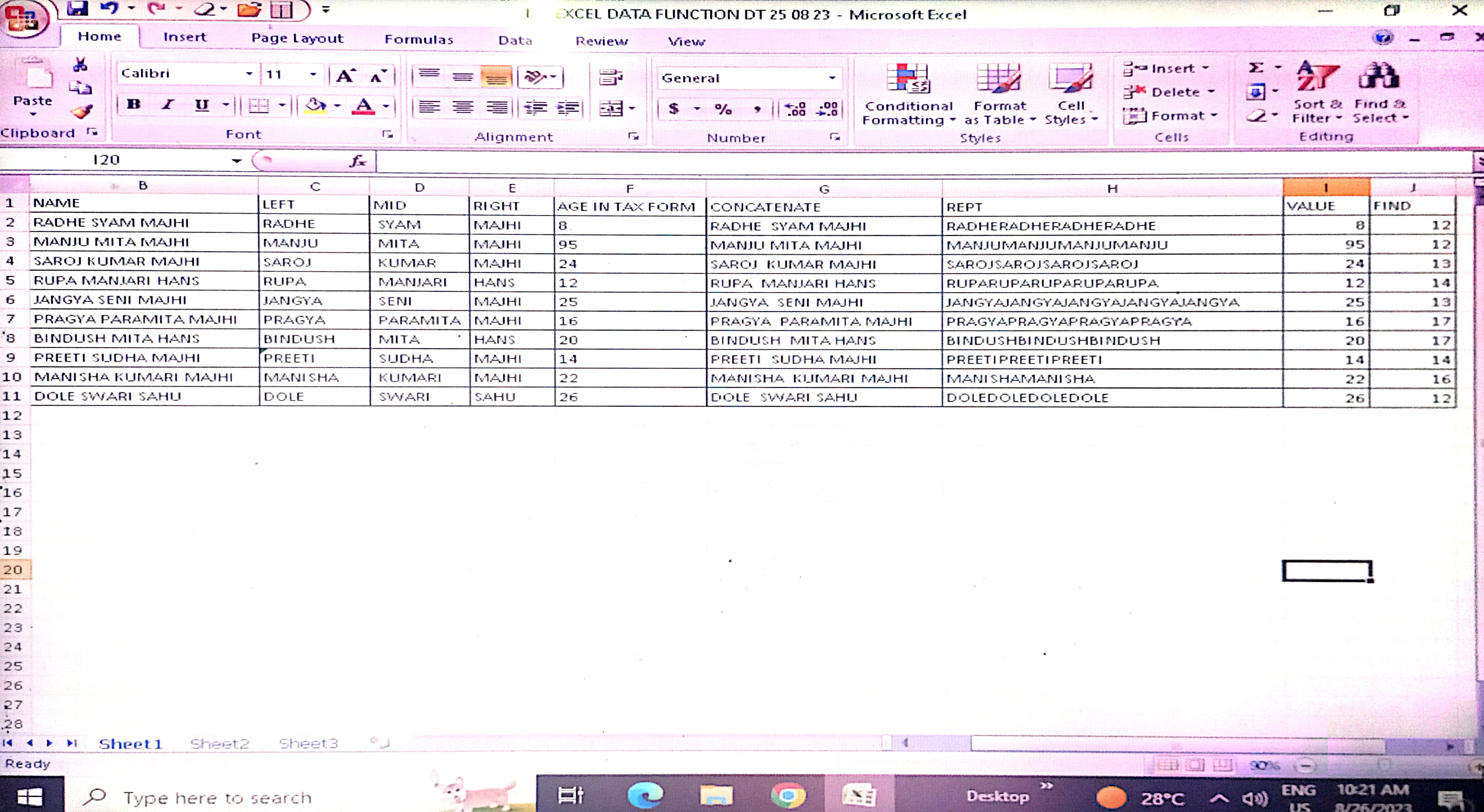Screen dimensions: 1484x812
Task: Toggle Italic formatting
Action: click(x=168, y=105)
